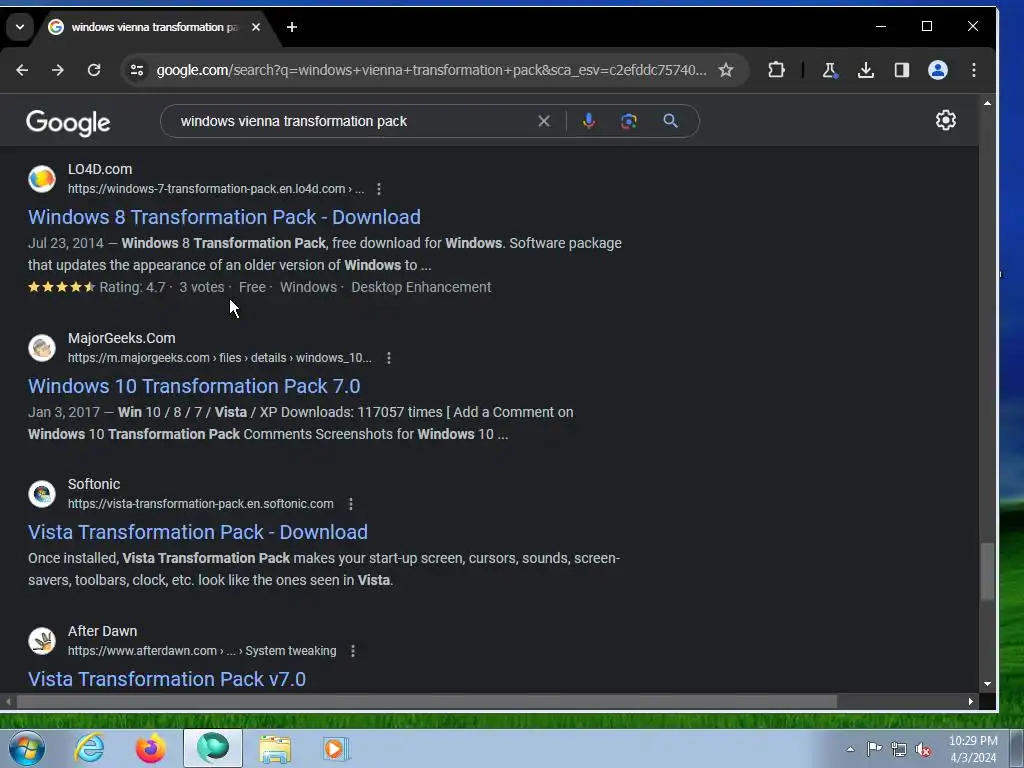Click the horizontal scrollbar right arrow

point(971,701)
